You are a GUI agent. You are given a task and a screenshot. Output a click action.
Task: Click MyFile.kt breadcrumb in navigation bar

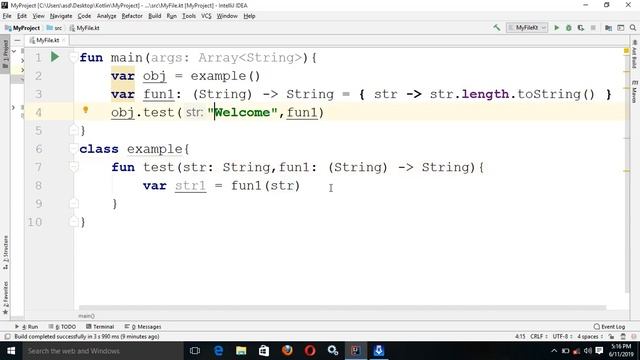click(x=84, y=28)
